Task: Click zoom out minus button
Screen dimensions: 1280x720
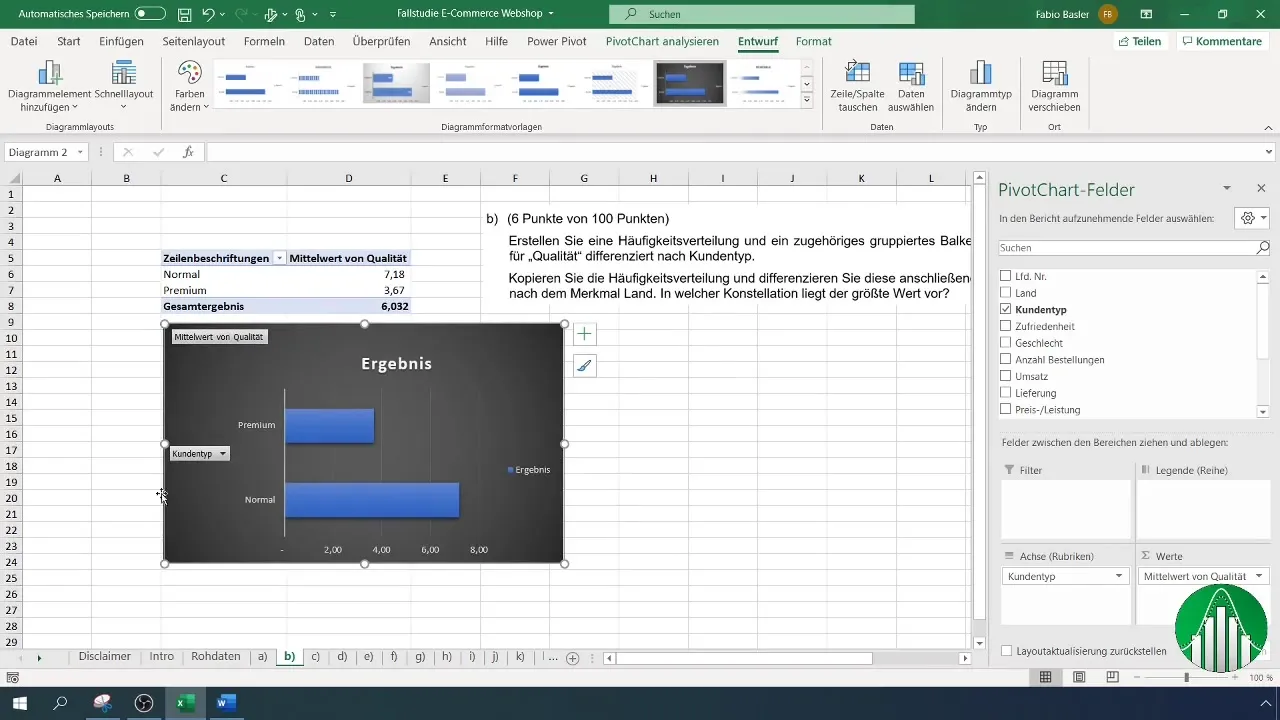Action: (1136, 677)
